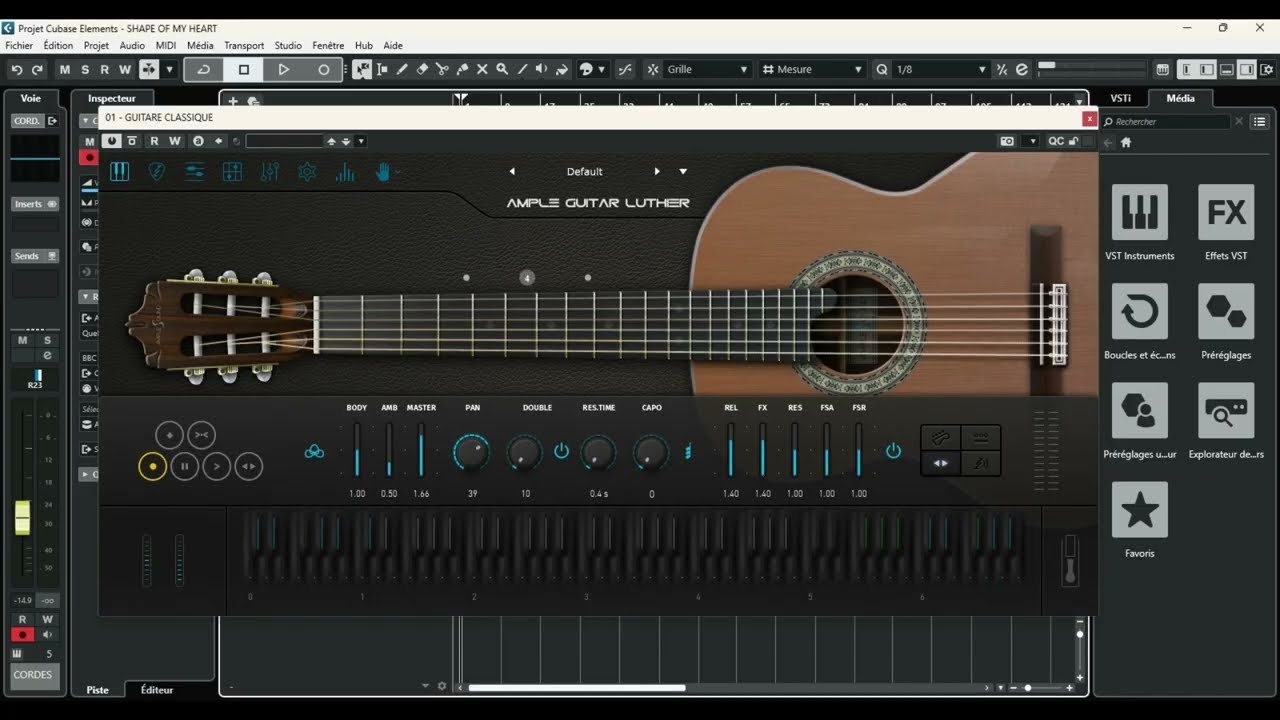Click the Inserts section header
1280x720 pixels.
[35, 204]
